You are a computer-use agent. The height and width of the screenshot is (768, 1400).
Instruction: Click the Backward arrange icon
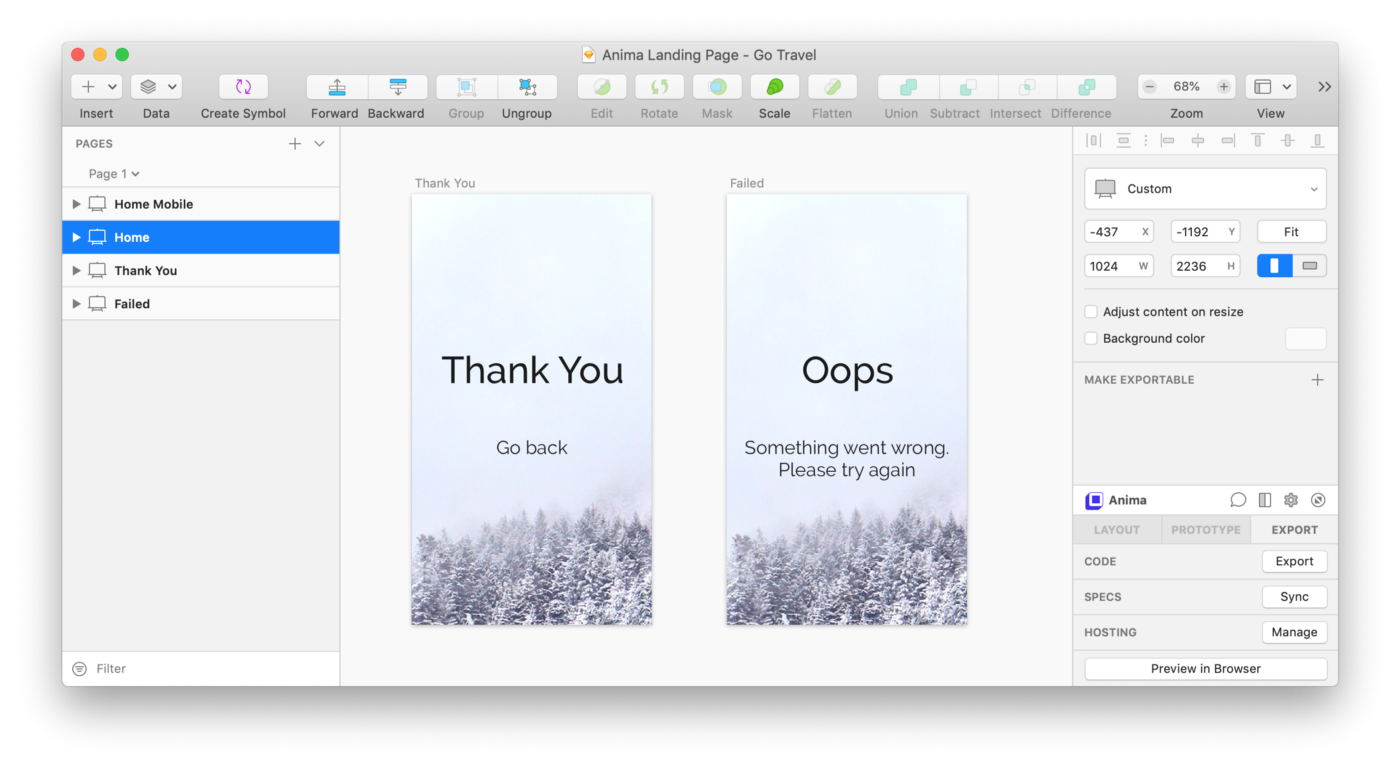[397, 87]
